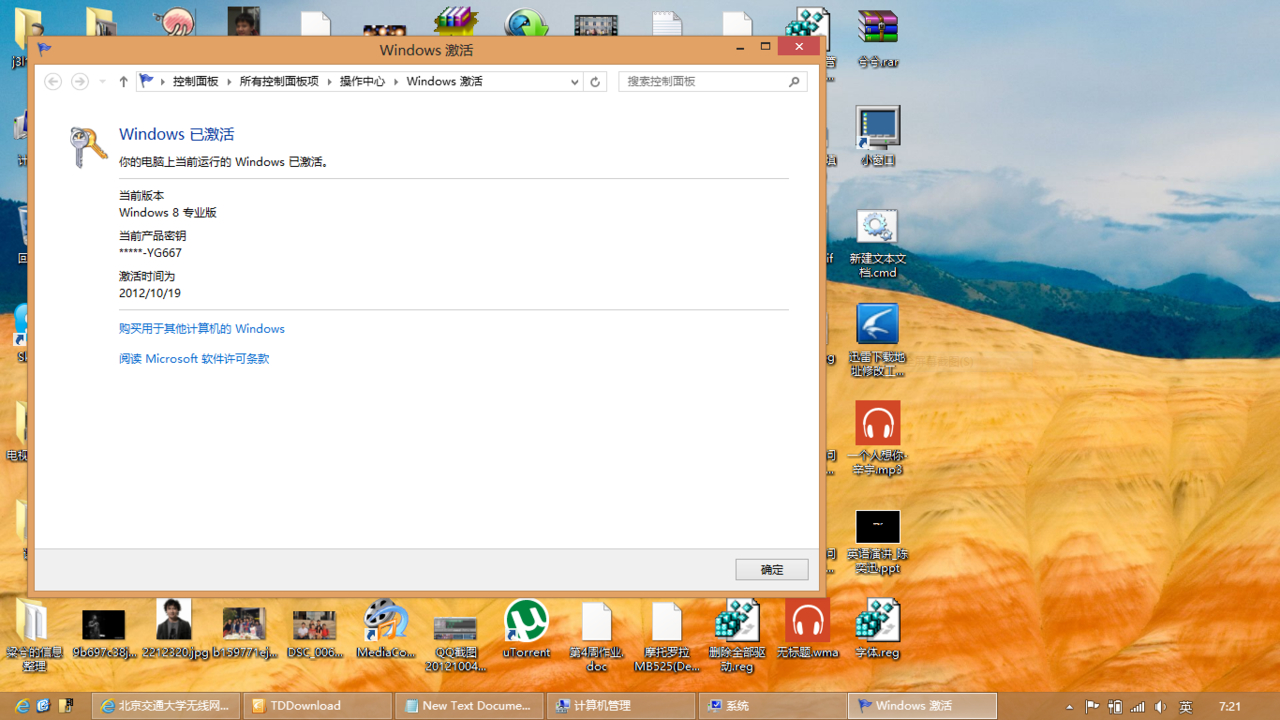The height and width of the screenshot is (720, 1280).
Task: Open 阅读 Microsoft 软件许可条款 link
Action: [194, 359]
